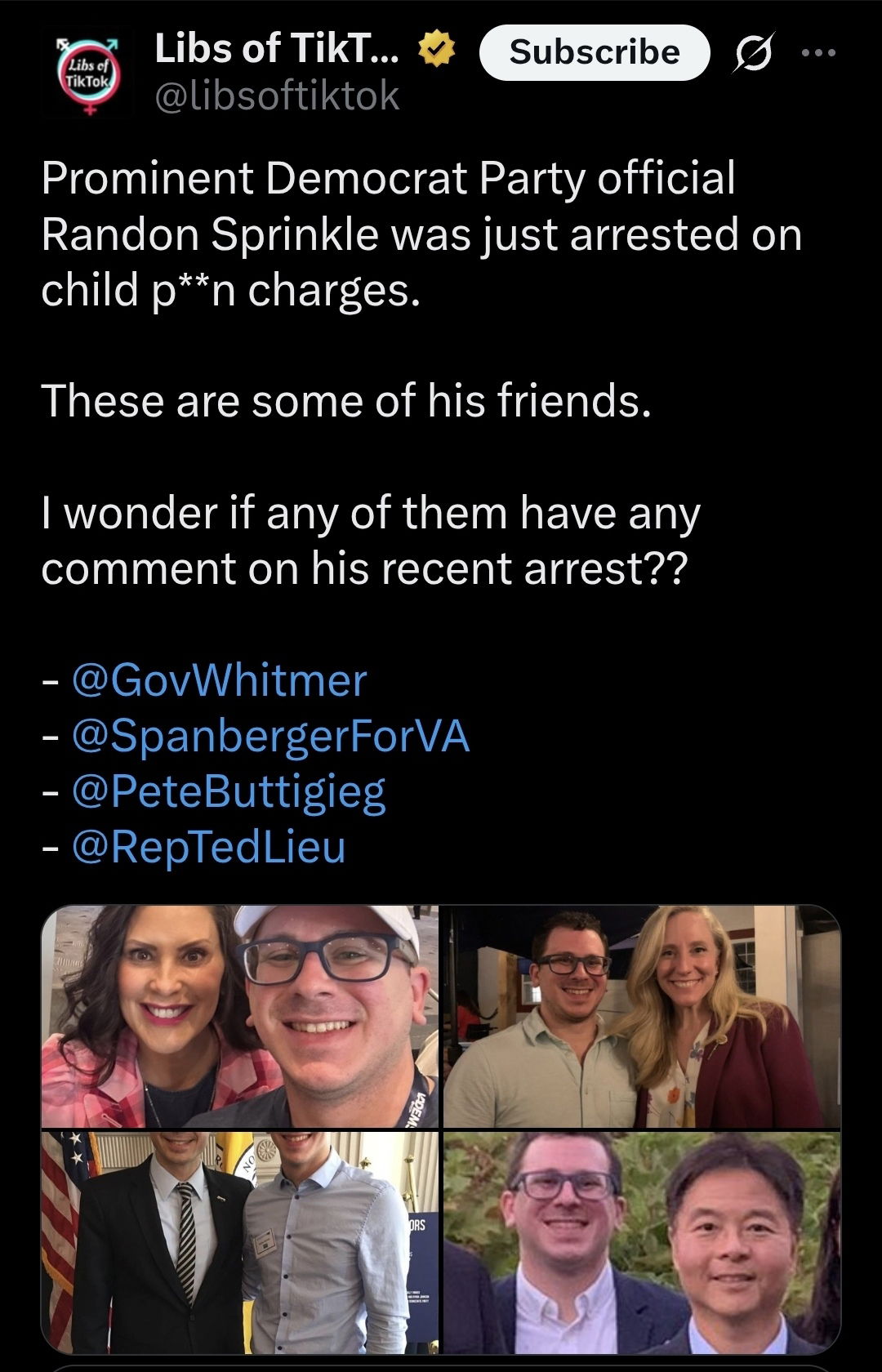The height and width of the screenshot is (1372, 882).
Task: Open the three-dot more options menu
Action: pyautogui.click(x=818, y=53)
